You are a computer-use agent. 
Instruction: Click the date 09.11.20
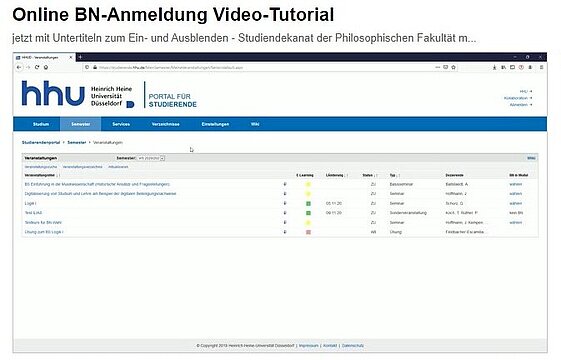334,213
